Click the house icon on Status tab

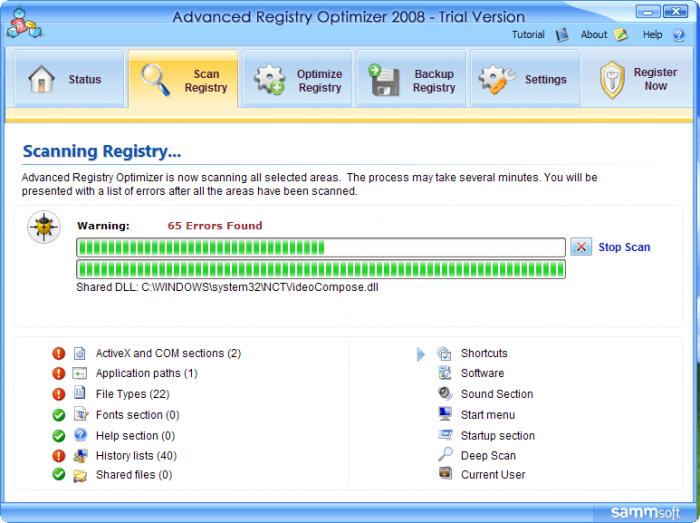coord(42,79)
